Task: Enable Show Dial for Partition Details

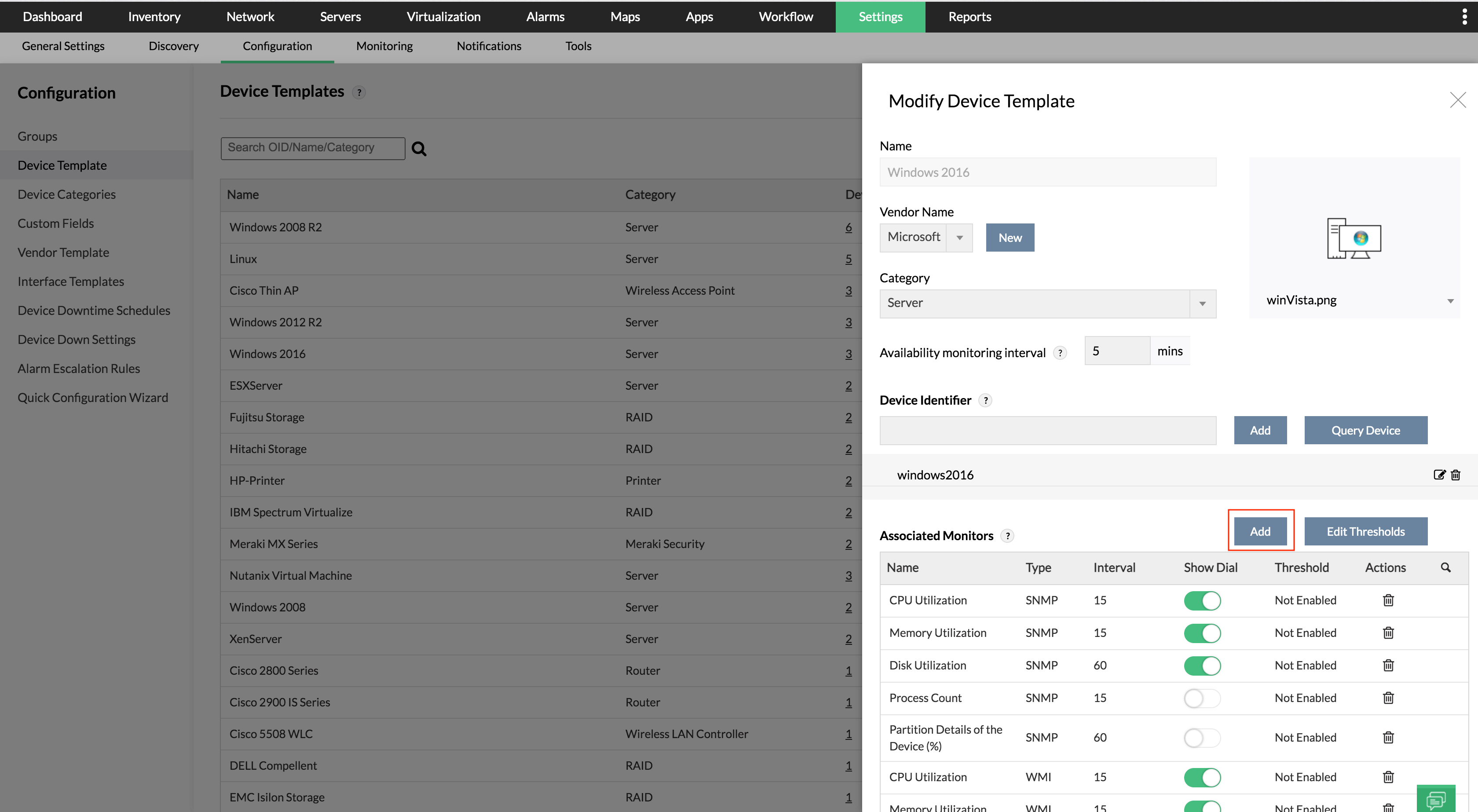Action: pyautogui.click(x=1202, y=737)
